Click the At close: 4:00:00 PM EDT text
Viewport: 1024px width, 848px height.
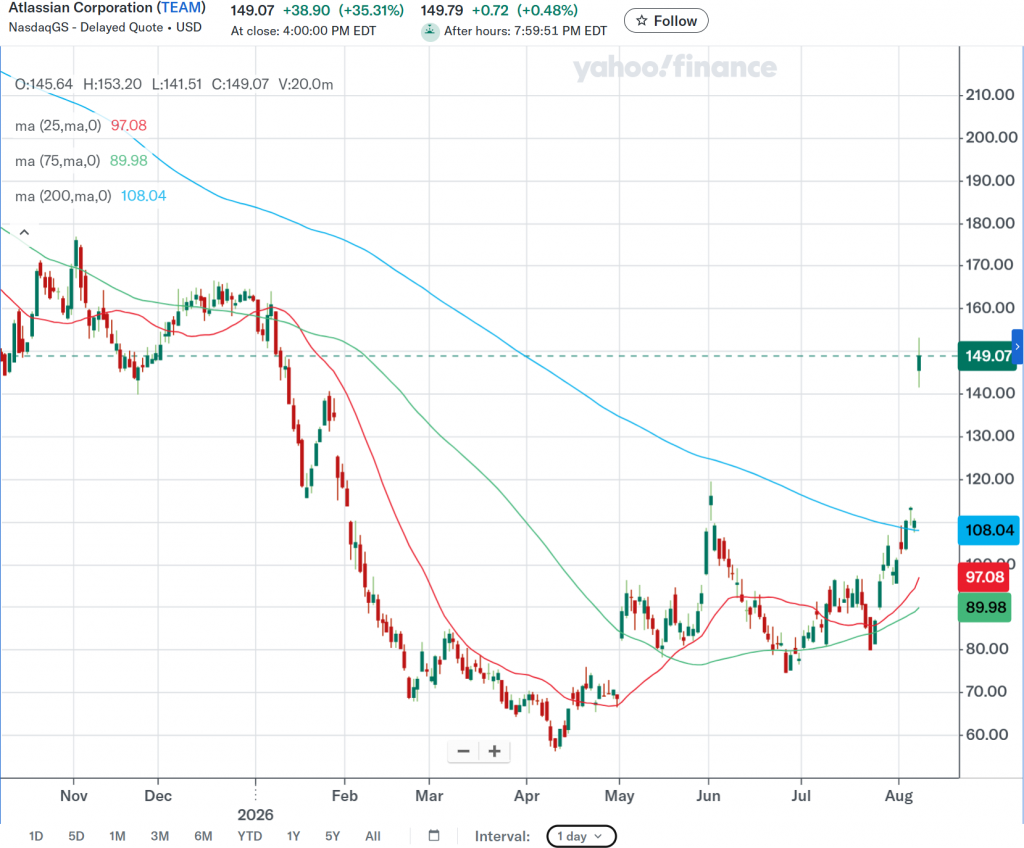[x=303, y=31]
